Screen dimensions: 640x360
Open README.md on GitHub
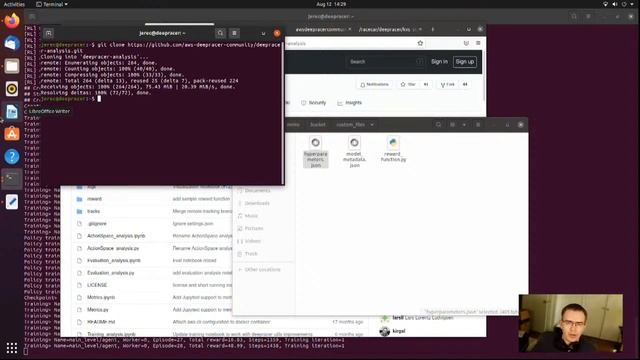click(x=101, y=322)
